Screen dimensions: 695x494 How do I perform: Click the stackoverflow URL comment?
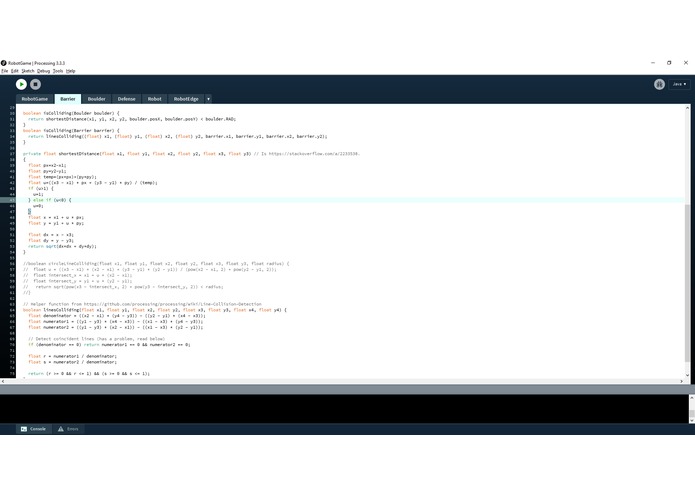coord(307,154)
